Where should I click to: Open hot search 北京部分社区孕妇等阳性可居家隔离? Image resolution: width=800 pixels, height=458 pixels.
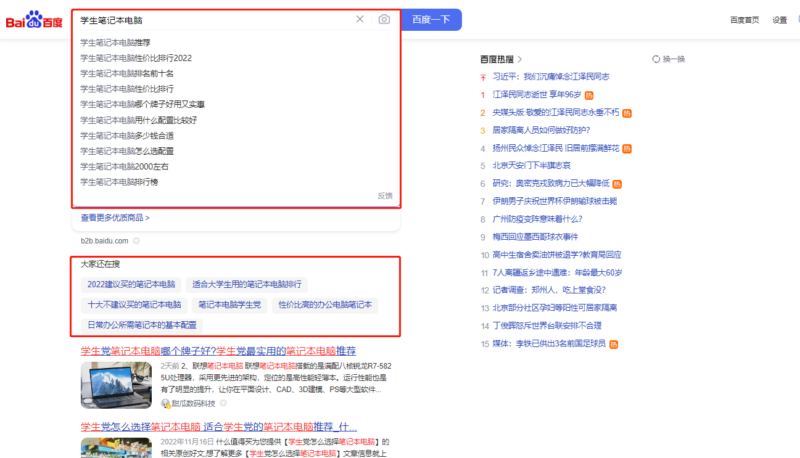pos(555,308)
